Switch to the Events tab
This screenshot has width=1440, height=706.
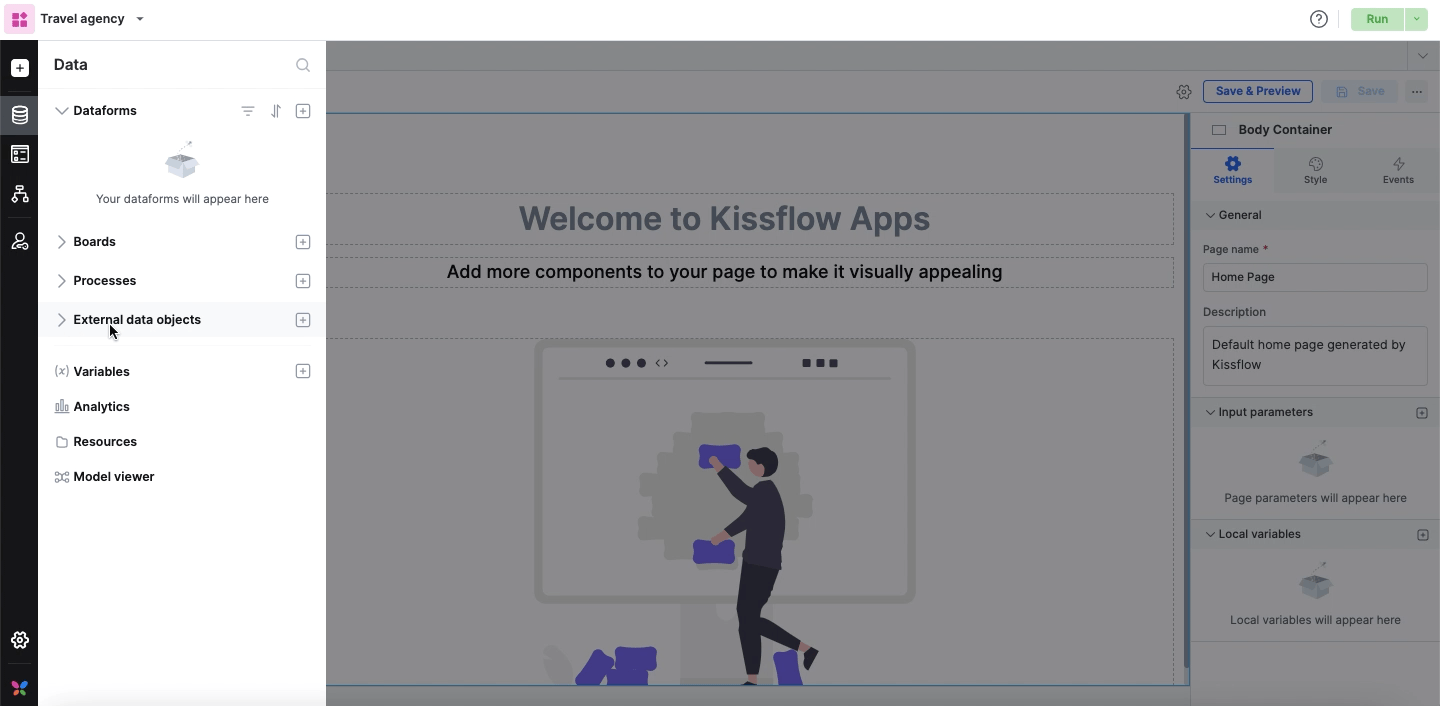coord(1398,170)
